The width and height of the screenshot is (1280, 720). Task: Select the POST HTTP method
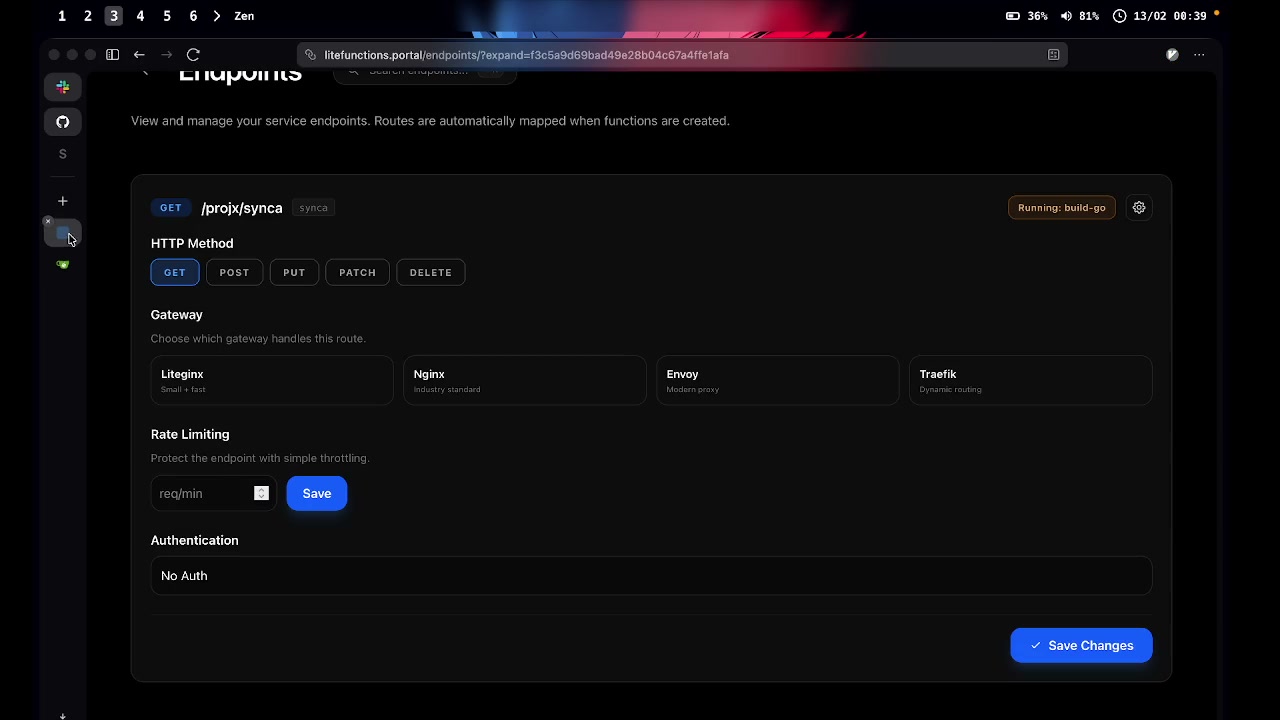(x=234, y=272)
